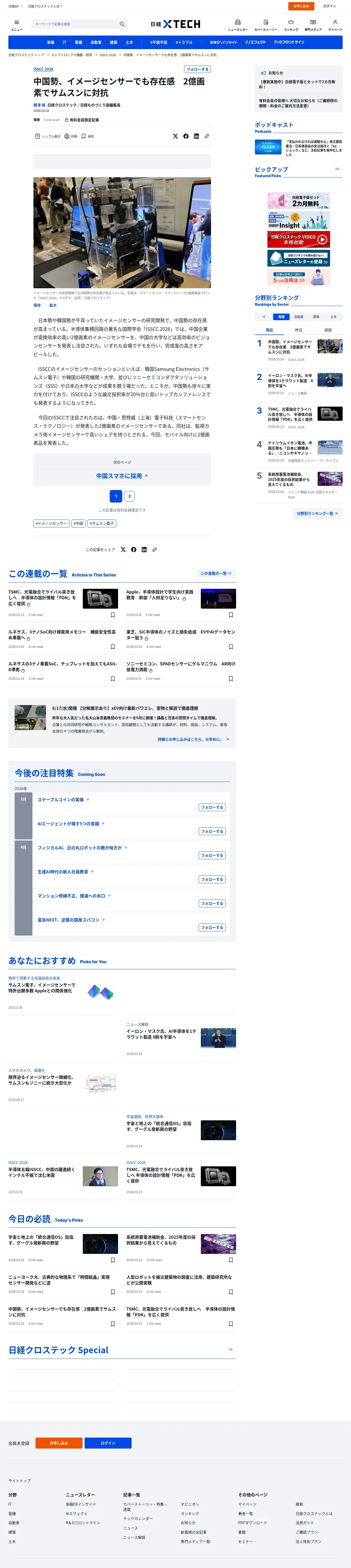Viewport: 351px width, 1568px height.
Task: Click the 日経XTECH logo
Action: [x=175, y=24]
